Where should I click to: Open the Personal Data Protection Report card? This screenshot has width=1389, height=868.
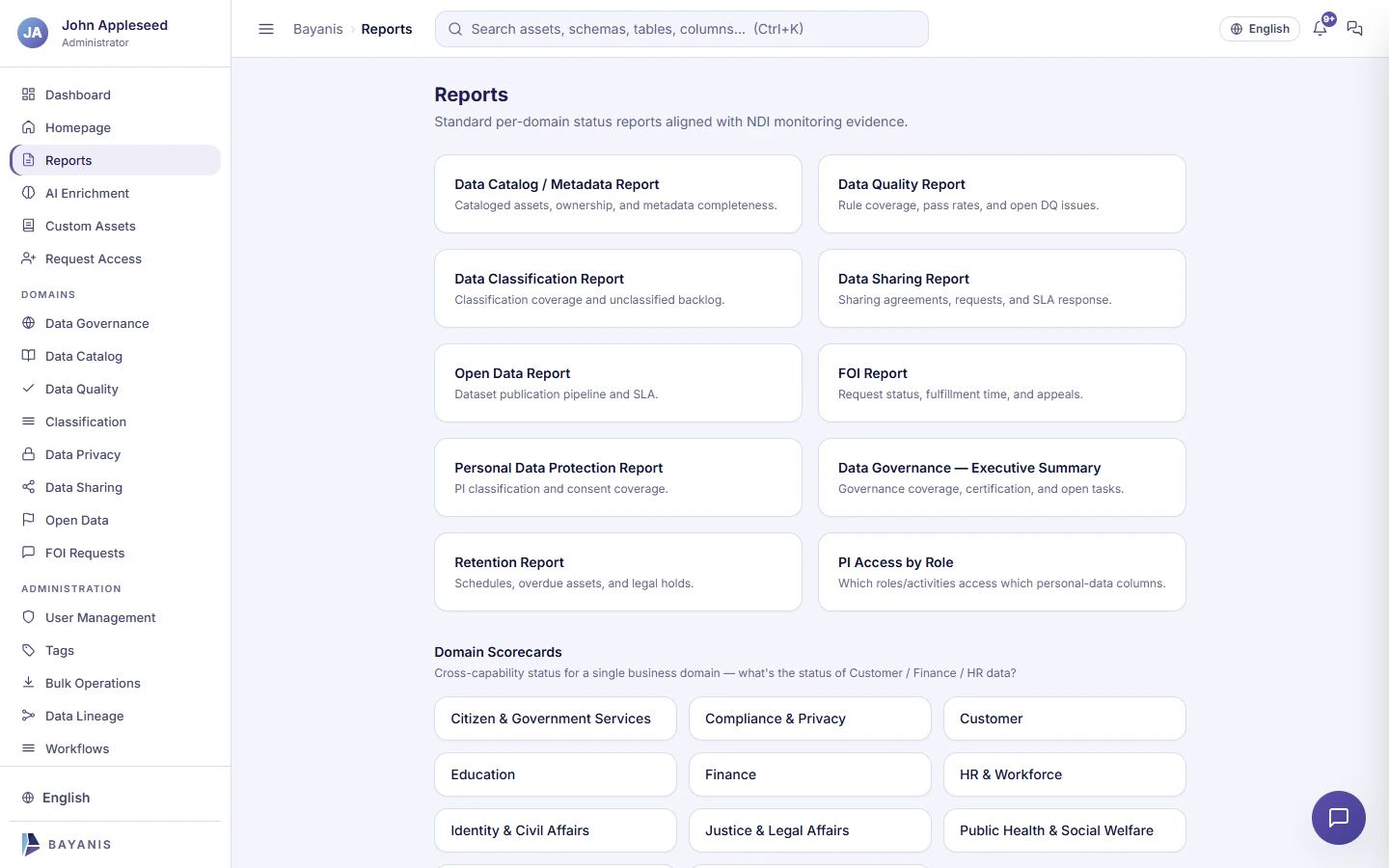tap(618, 477)
